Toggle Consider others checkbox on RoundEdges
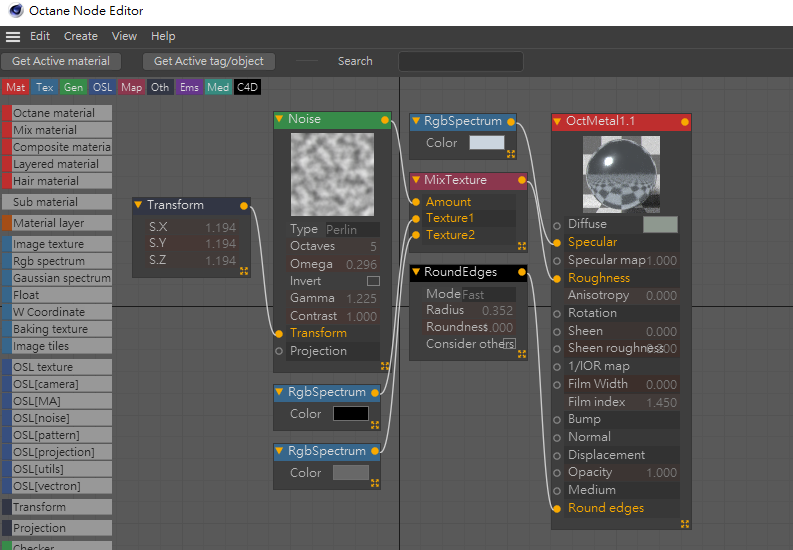 [x=509, y=344]
